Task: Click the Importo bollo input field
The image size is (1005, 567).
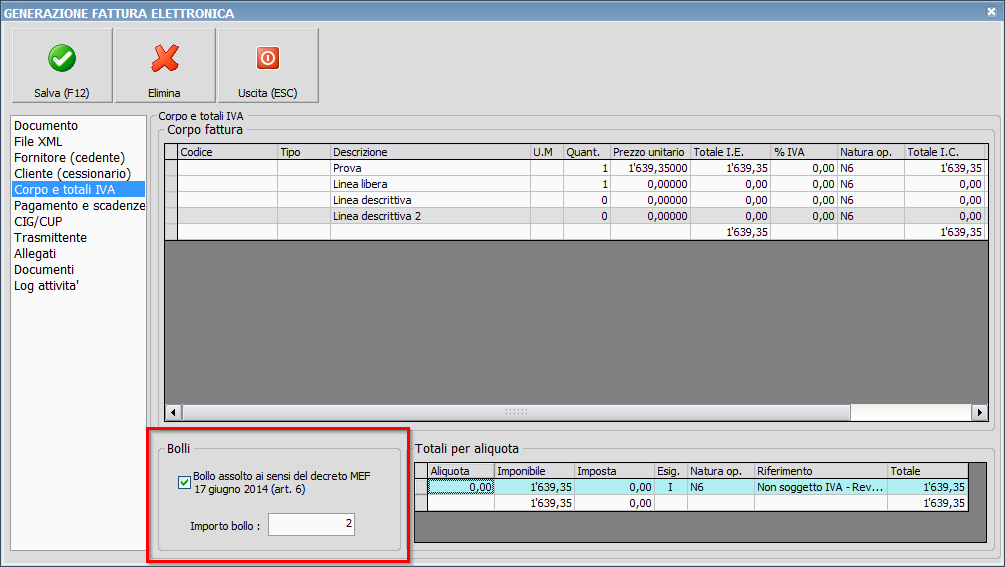Action: (x=311, y=524)
